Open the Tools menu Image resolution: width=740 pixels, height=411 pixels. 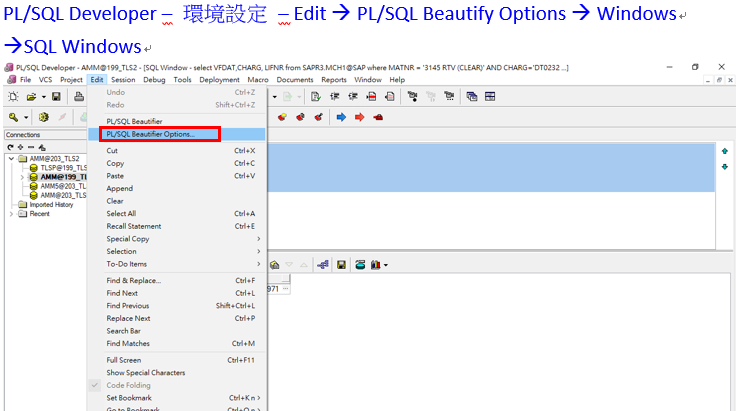pos(182,80)
